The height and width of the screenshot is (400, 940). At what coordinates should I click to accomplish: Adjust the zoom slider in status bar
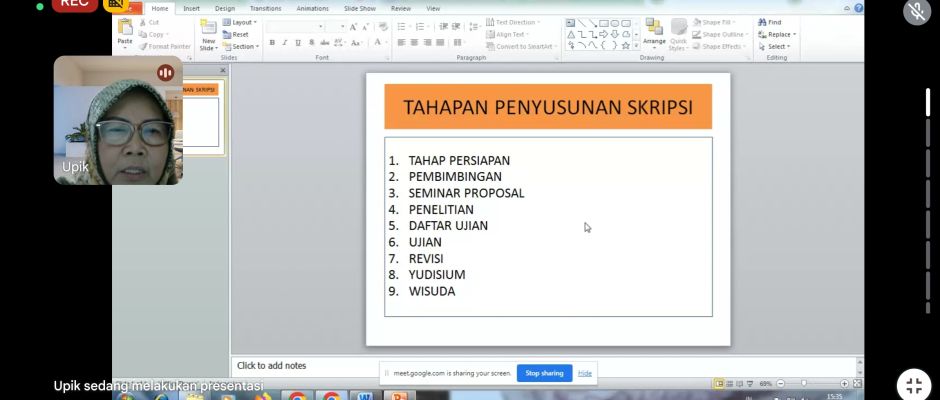coord(805,383)
